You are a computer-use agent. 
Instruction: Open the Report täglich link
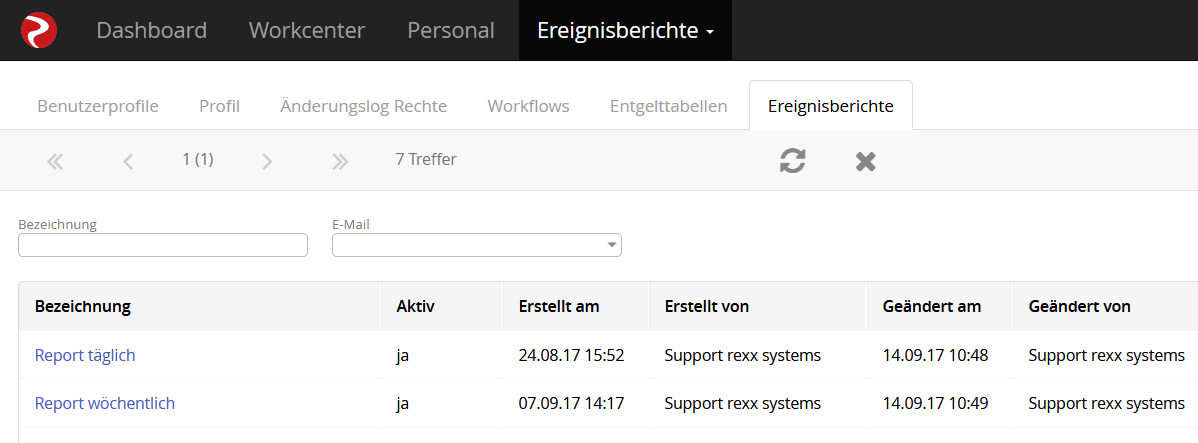[x=85, y=355]
